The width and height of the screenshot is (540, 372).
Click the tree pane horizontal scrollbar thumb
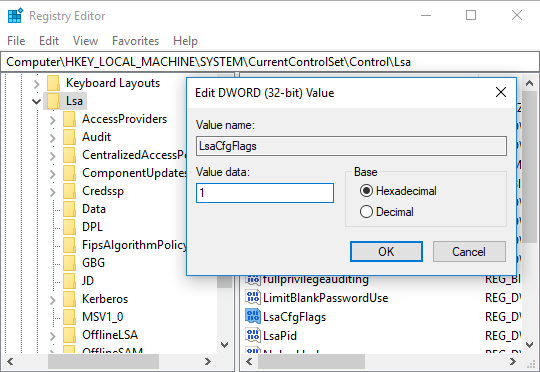click(103, 361)
